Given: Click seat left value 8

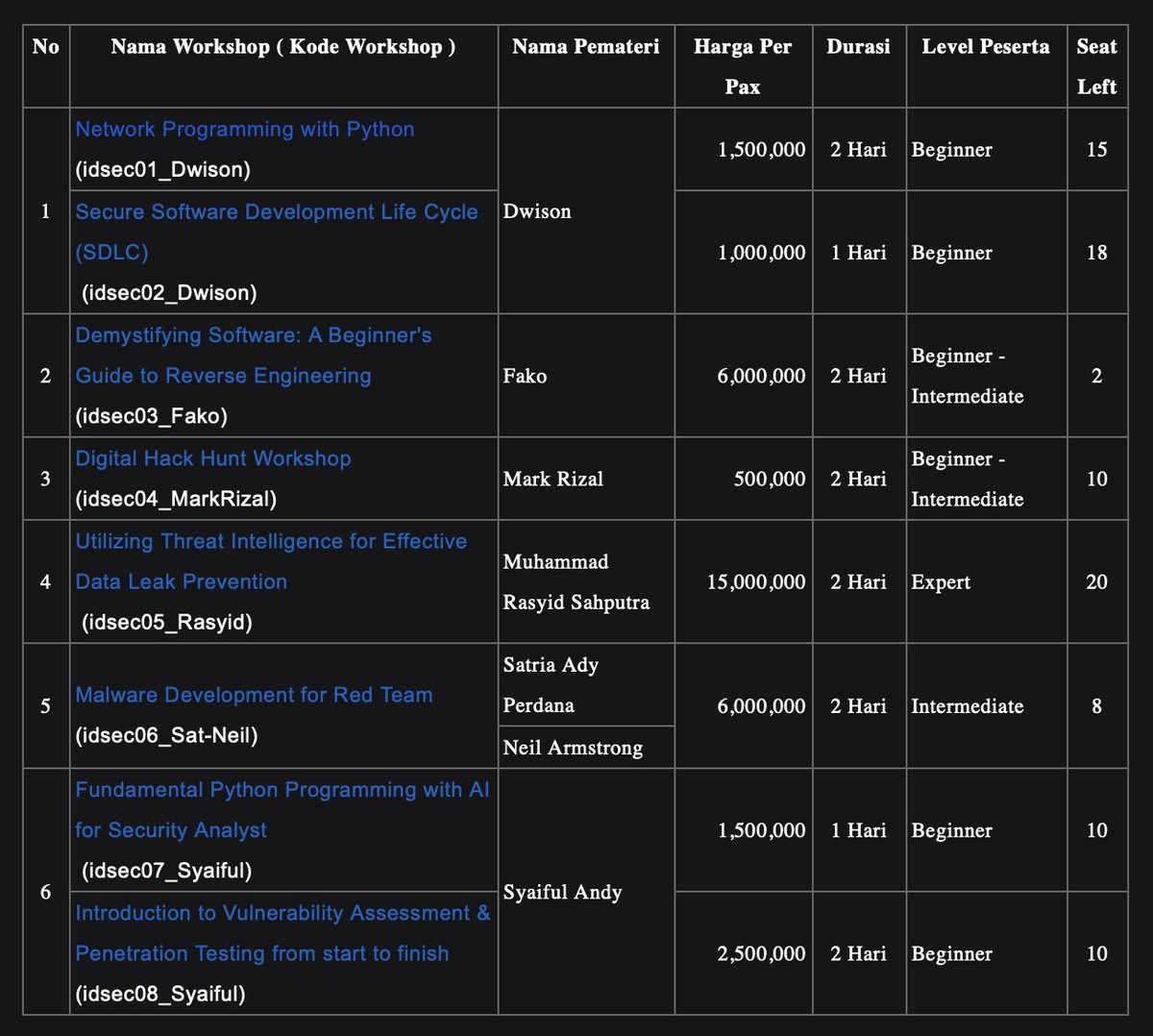Looking at the screenshot, I should 1096,706.
